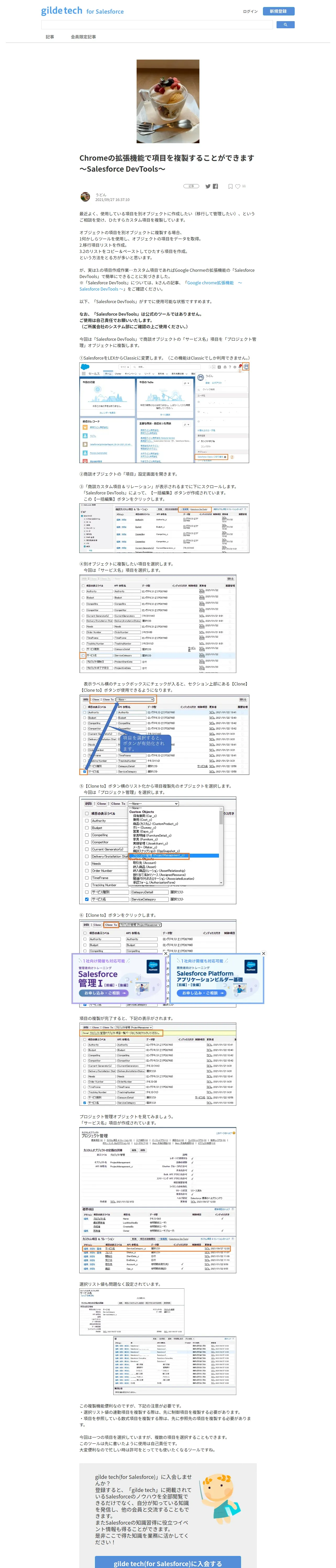Open the Salesforce 管理Ⅰ training ad banner

tap(119, 978)
